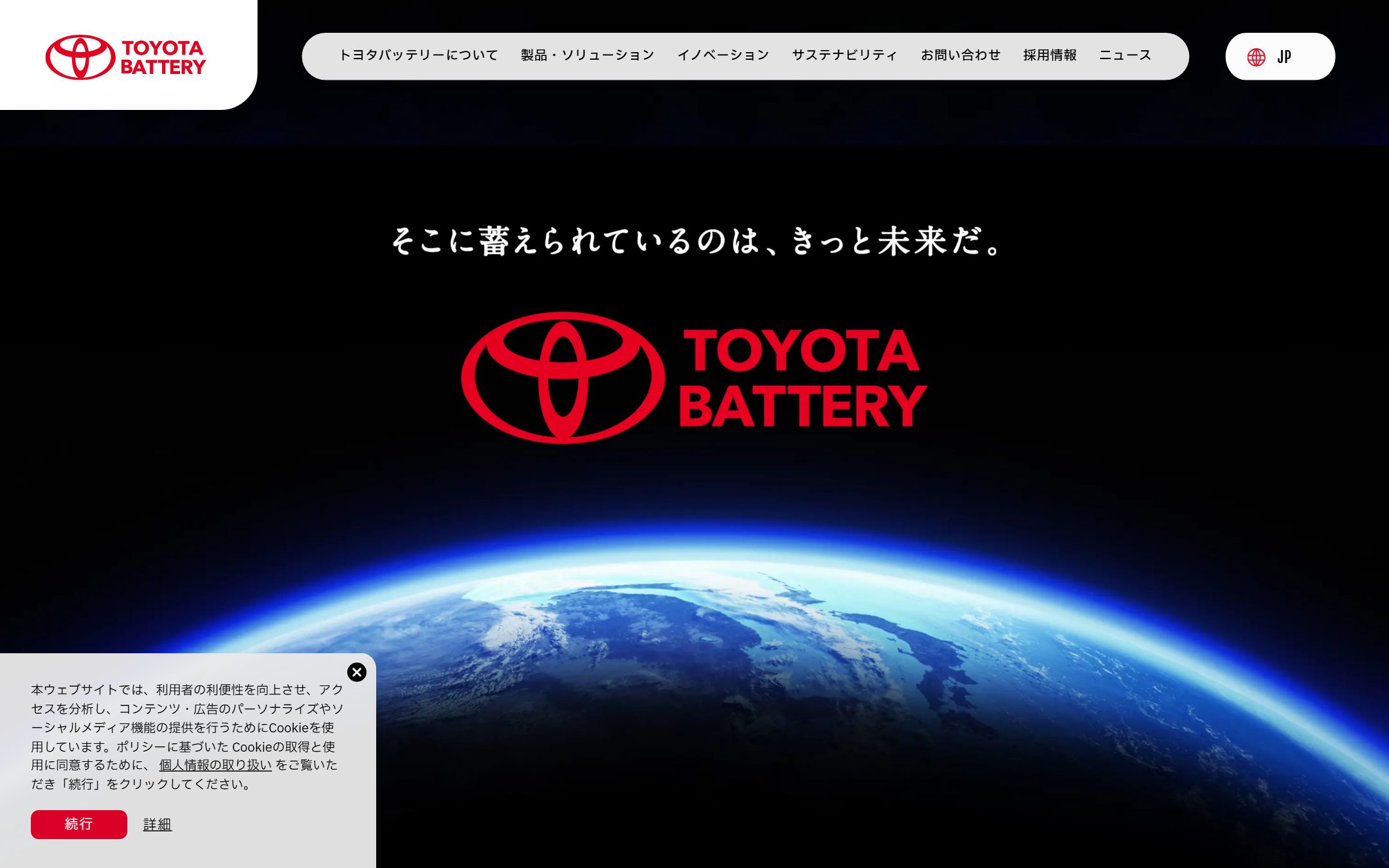Click the 詳細 link in cookie banner
The image size is (1389, 868).
pyautogui.click(x=158, y=824)
